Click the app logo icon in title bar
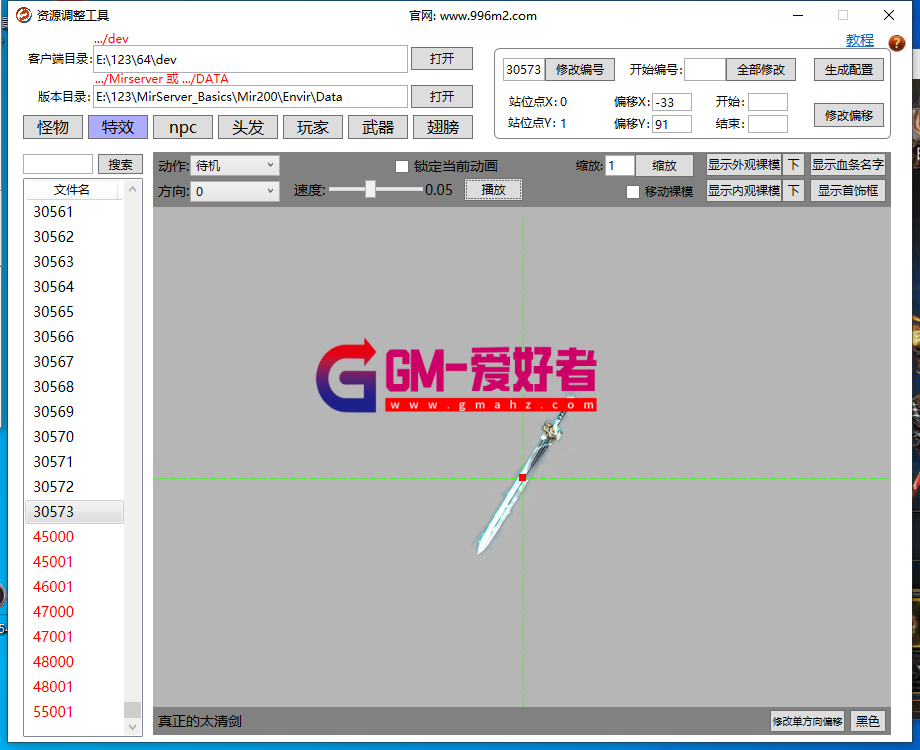The image size is (920, 750). [23, 15]
